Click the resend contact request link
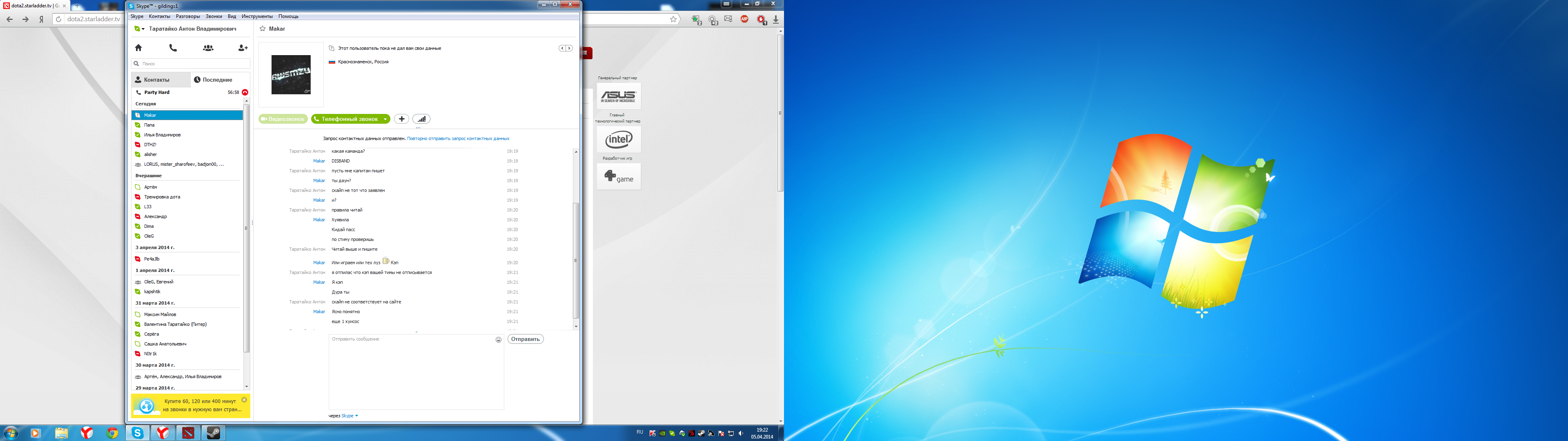 tap(458, 139)
